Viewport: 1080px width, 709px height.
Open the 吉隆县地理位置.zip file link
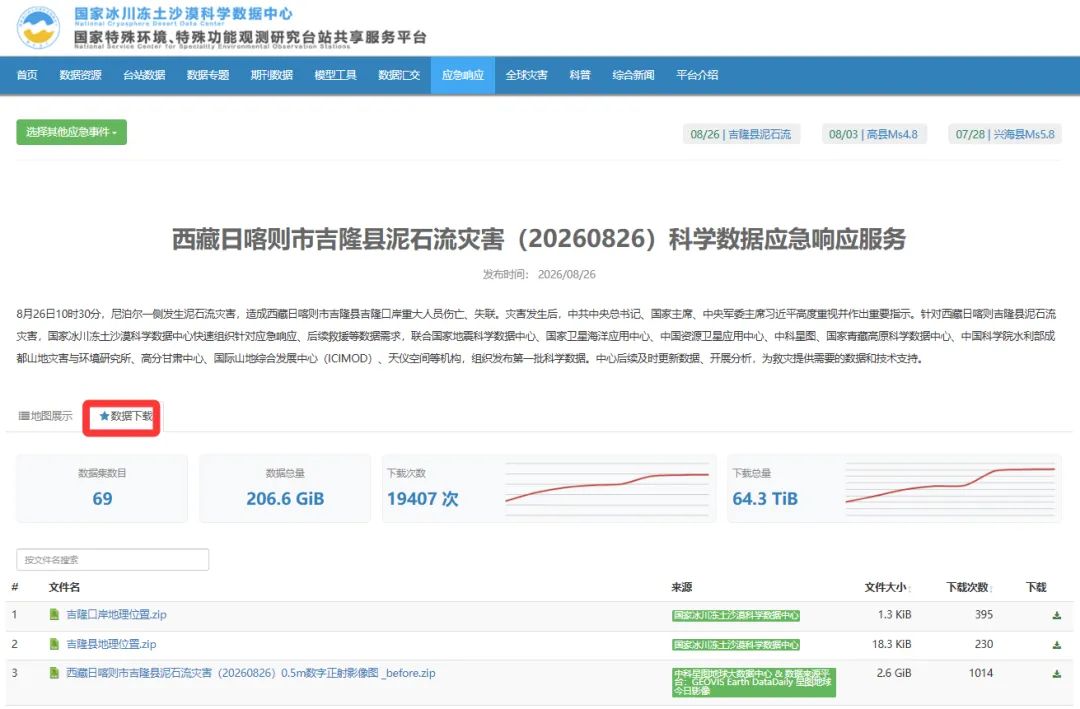[x=111, y=644]
